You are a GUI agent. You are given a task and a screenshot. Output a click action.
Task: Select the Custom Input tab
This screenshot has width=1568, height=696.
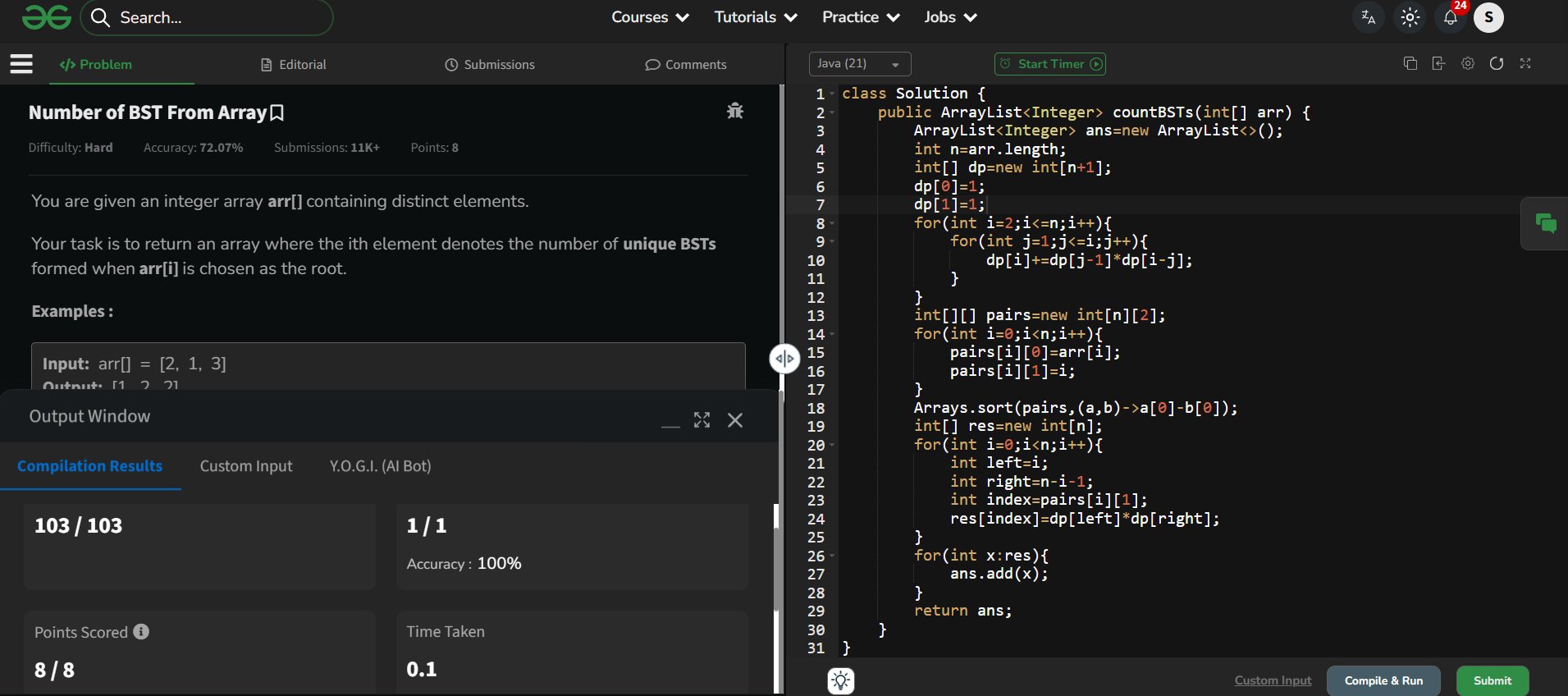pos(246,466)
